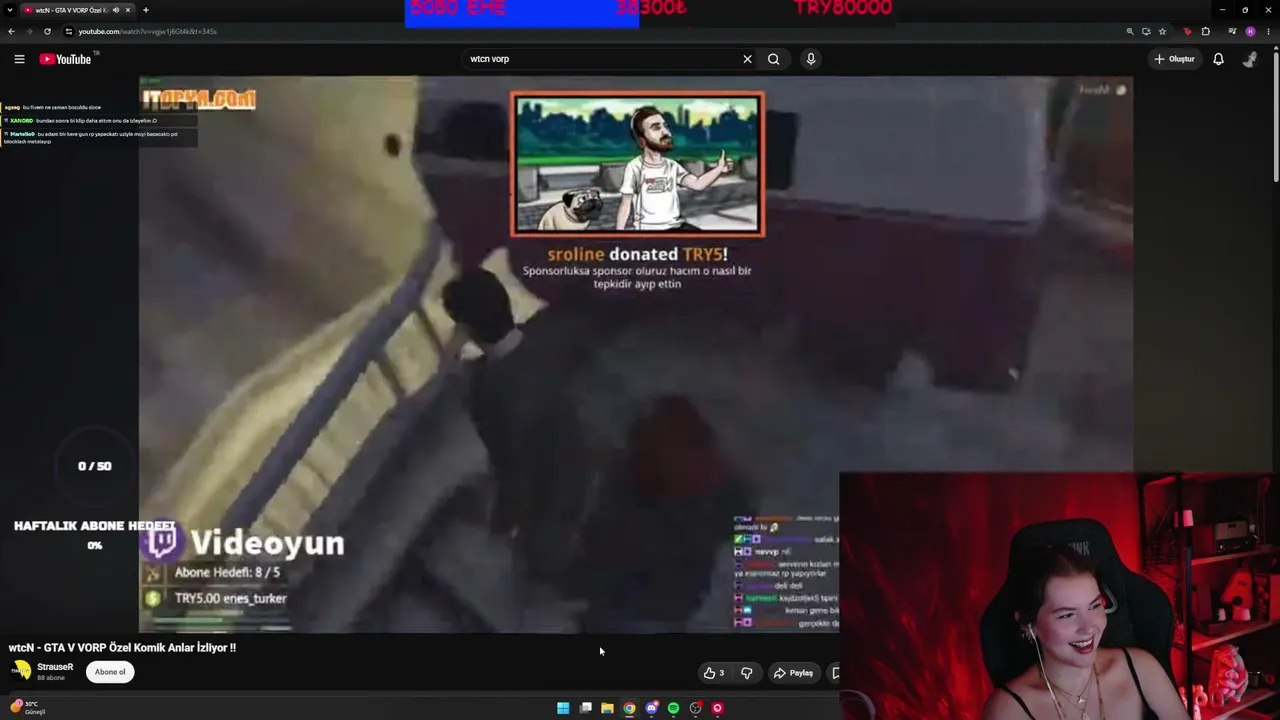Image resolution: width=1280 pixels, height=720 pixels.
Task: Open the YouTube account avatar menu
Action: click(x=1250, y=59)
